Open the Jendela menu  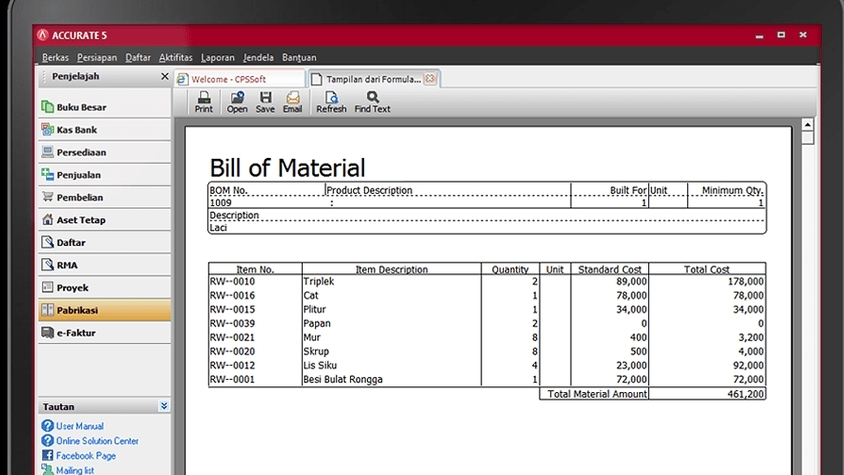coord(258,57)
